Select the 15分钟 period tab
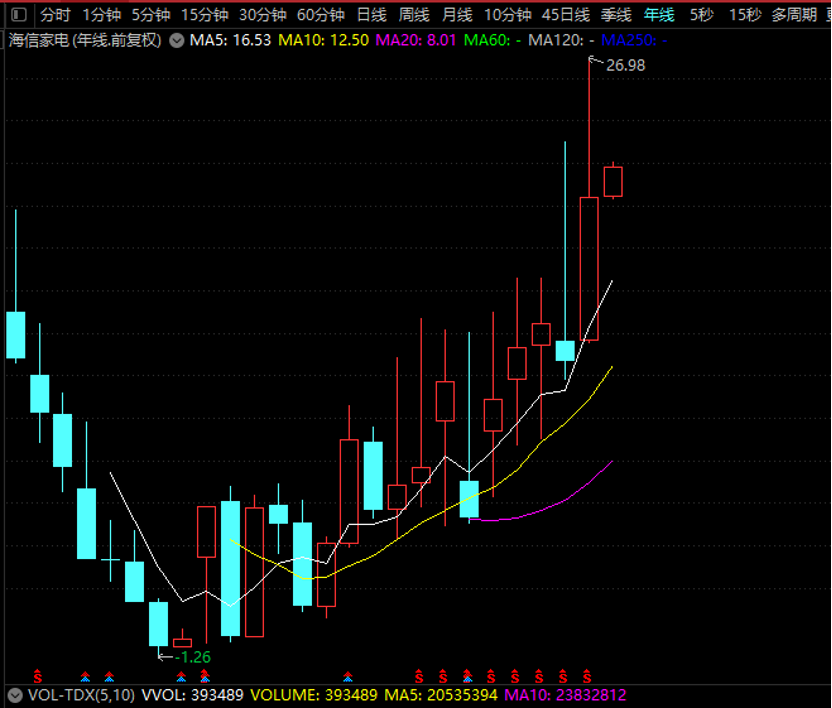 pos(204,15)
